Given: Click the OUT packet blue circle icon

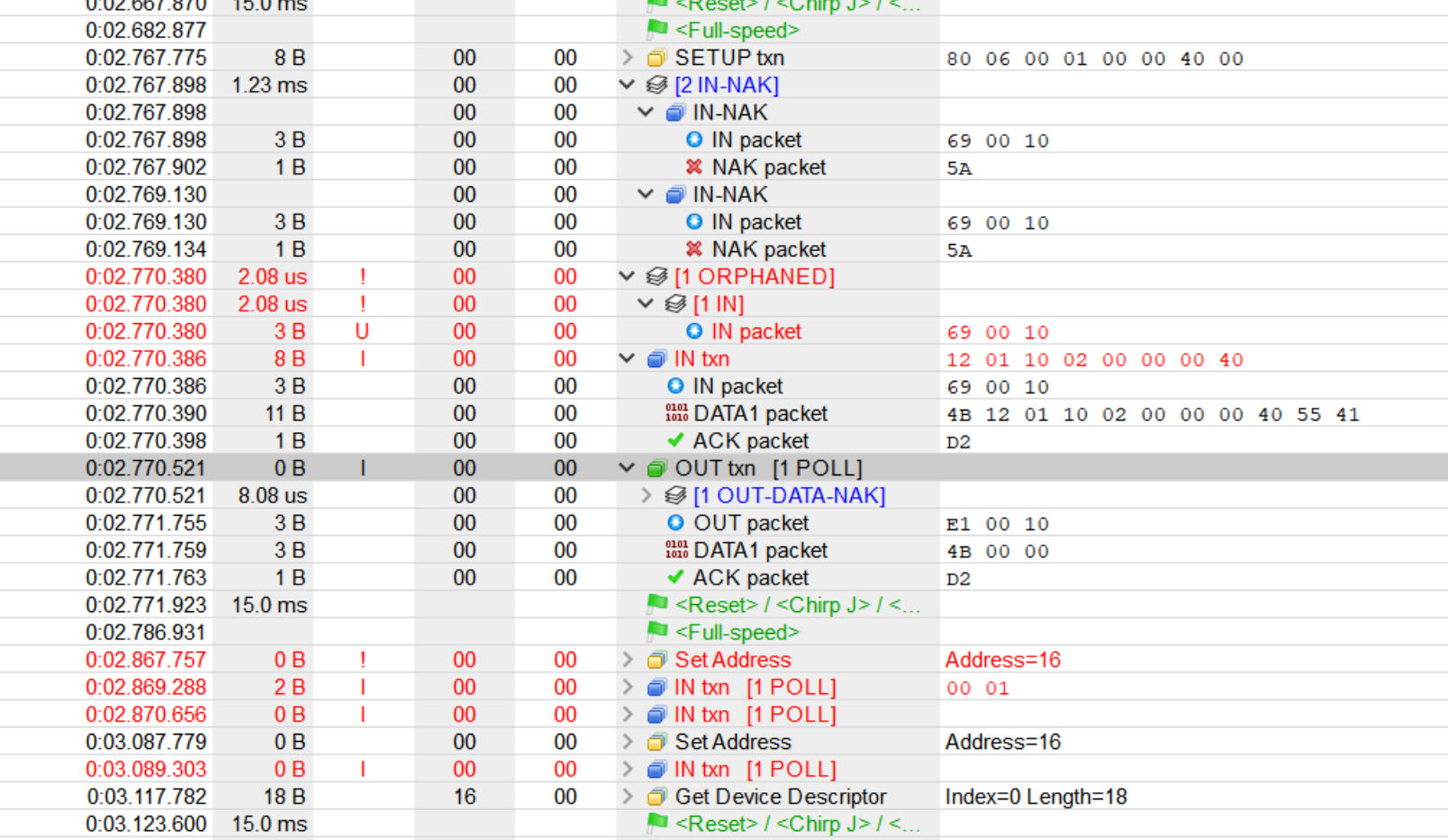Looking at the screenshot, I should tap(675, 523).
